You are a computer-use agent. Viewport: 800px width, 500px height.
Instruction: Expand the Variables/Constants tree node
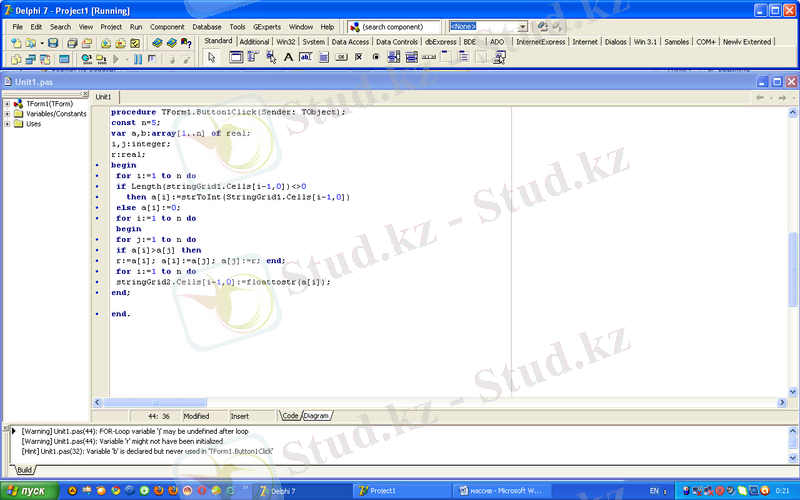[x=7, y=114]
